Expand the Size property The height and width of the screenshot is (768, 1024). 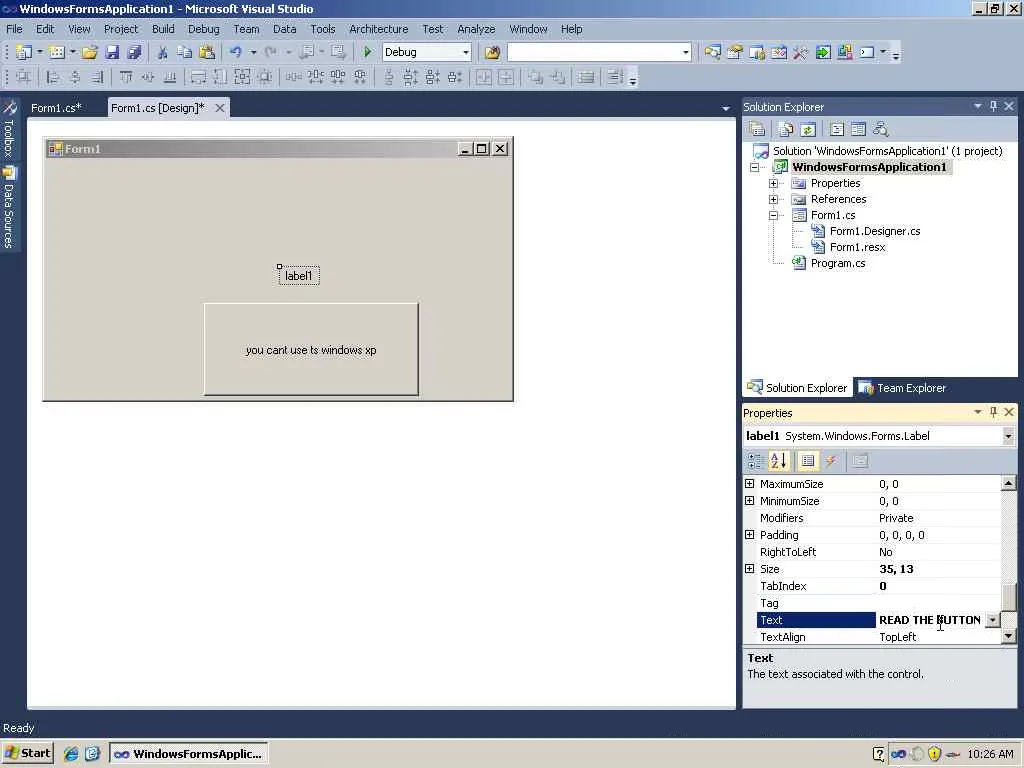click(x=750, y=569)
